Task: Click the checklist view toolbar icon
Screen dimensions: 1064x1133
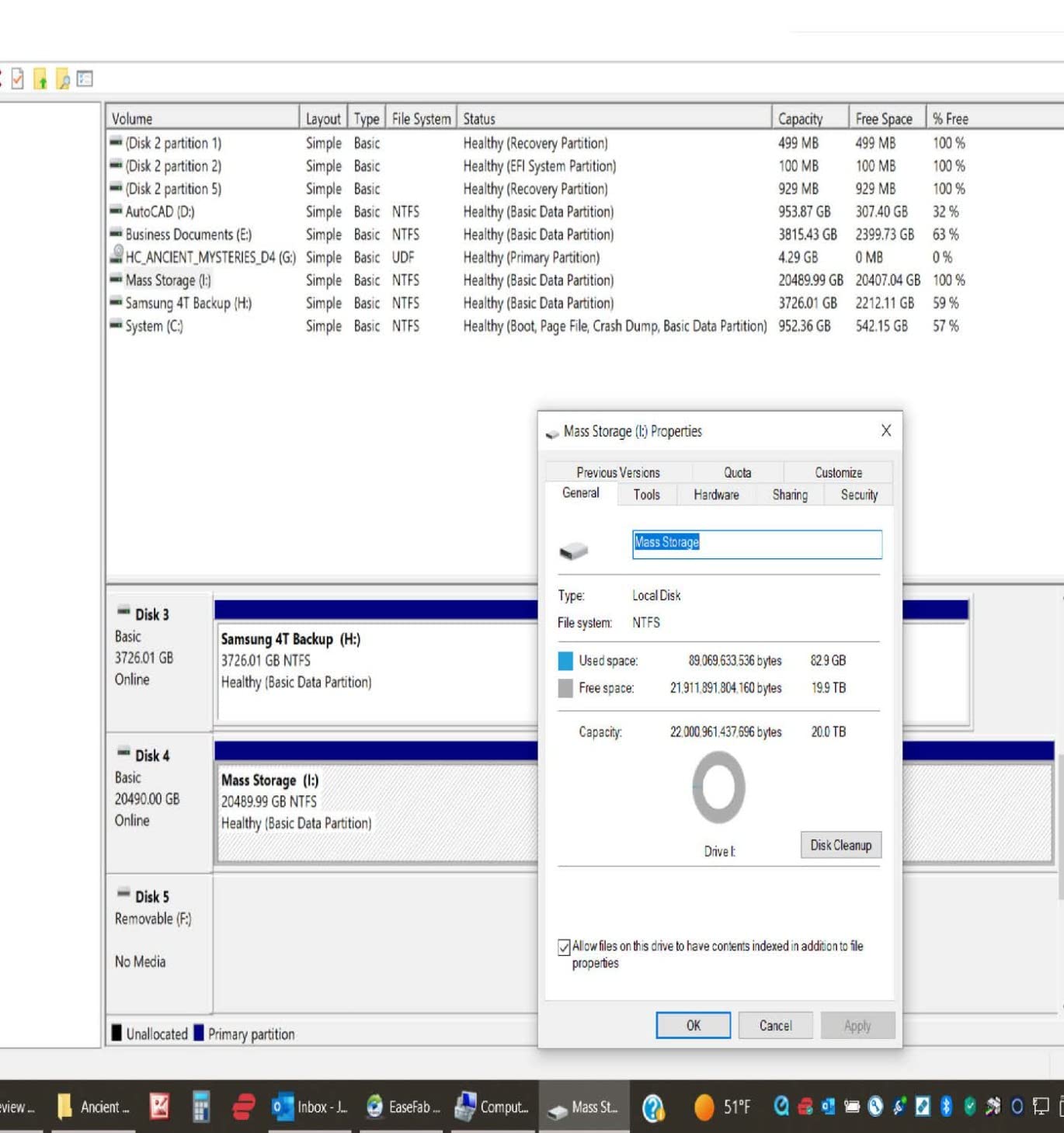Action: pos(85,78)
